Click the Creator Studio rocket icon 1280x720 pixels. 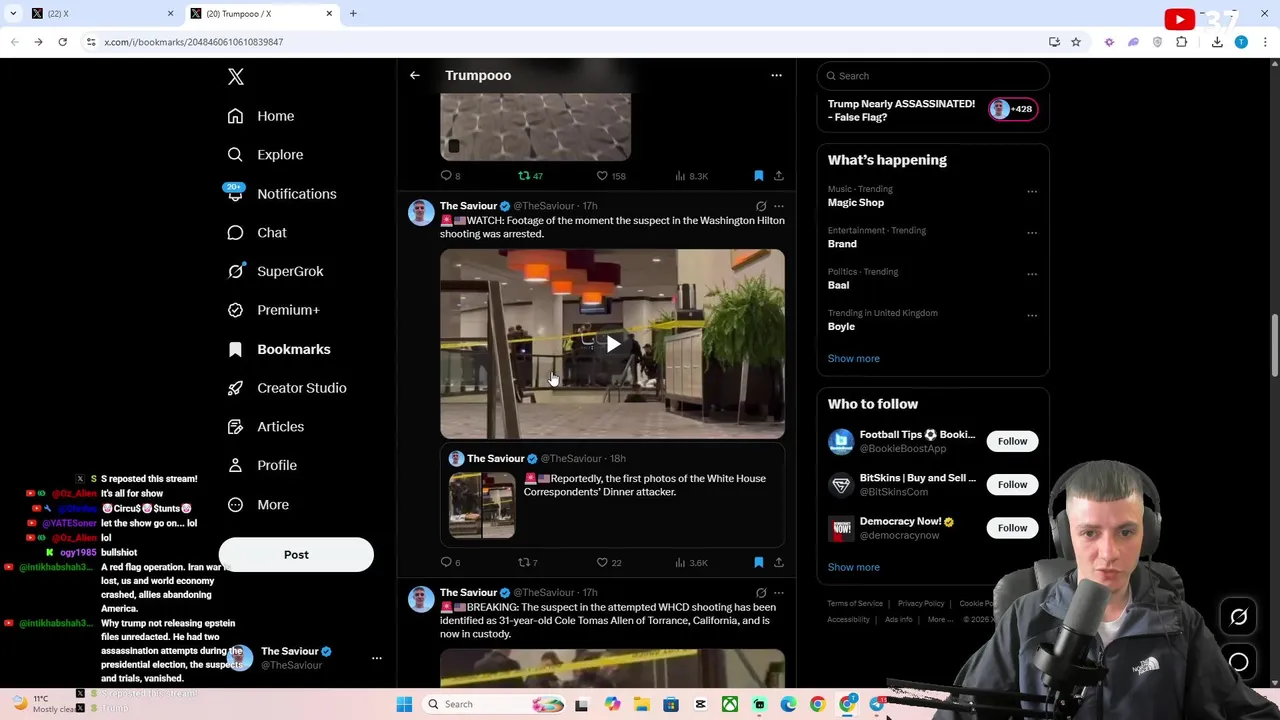tap(235, 388)
